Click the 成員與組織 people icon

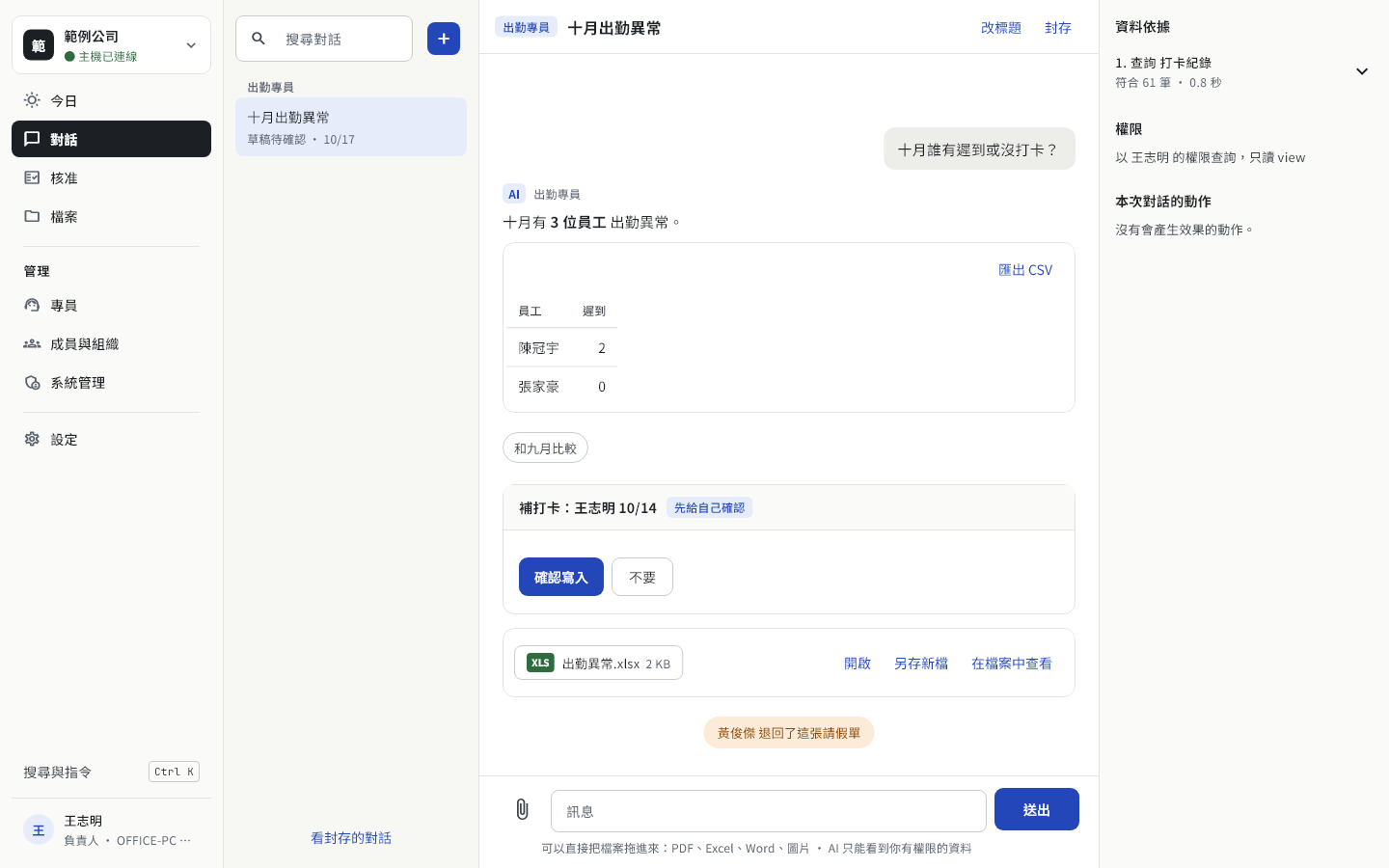(x=32, y=343)
